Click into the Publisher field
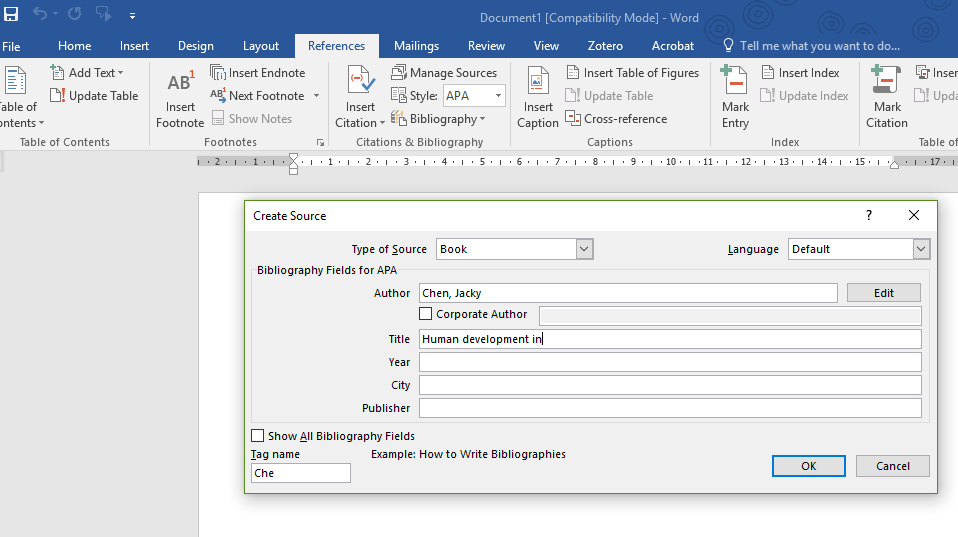Screen dimensions: 958x537 [669, 408]
